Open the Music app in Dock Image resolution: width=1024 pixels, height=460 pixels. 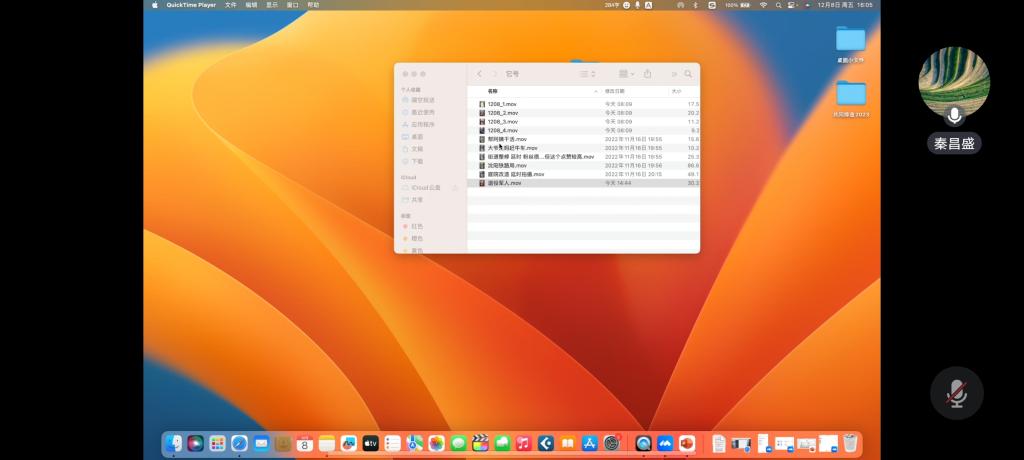coord(524,444)
